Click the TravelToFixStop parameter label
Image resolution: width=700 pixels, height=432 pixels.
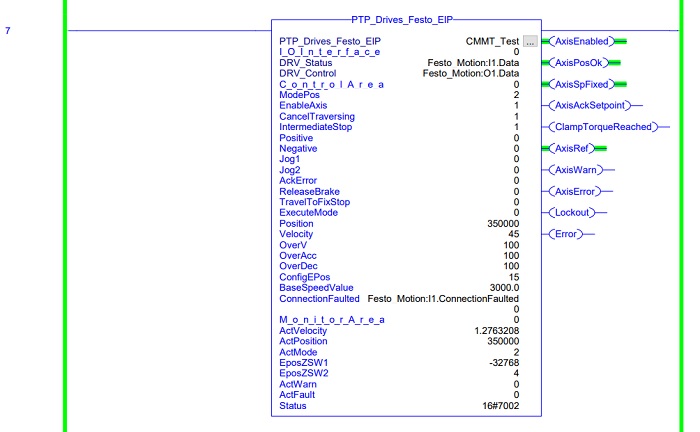coord(315,202)
